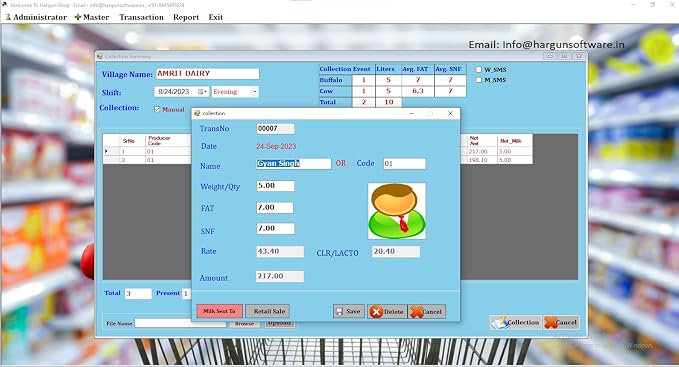Close the collection dialog with X
The width and height of the screenshot is (679, 367).
(450, 113)
